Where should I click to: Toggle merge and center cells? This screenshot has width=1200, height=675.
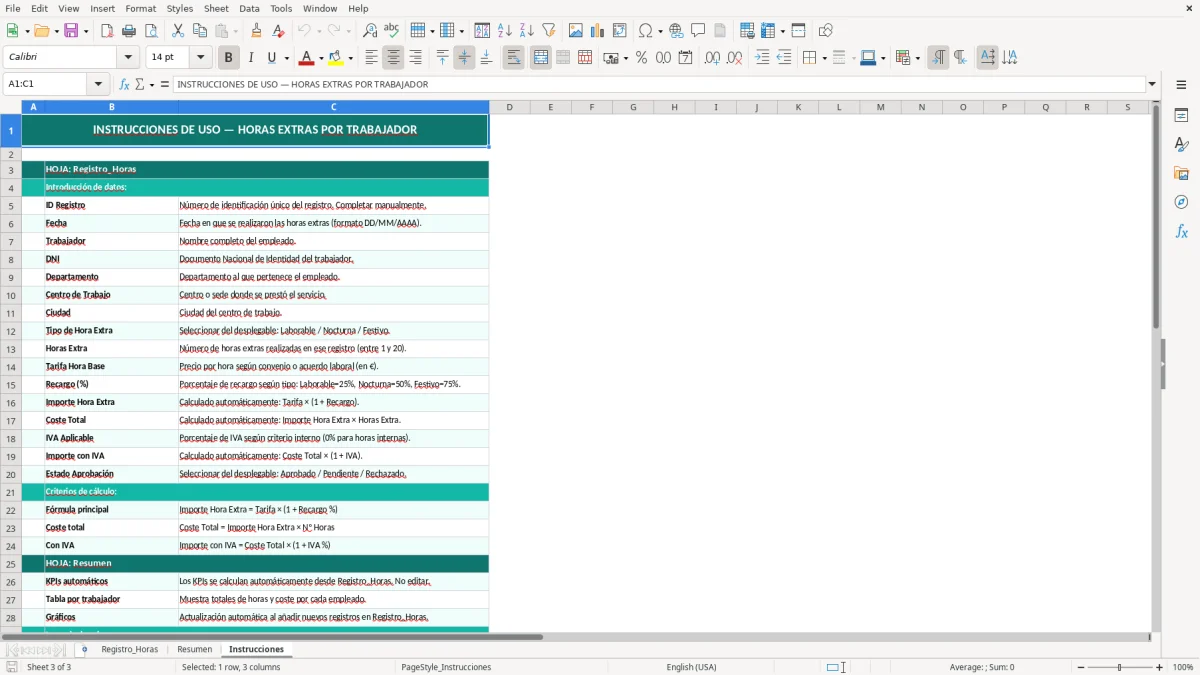(541, 58)
